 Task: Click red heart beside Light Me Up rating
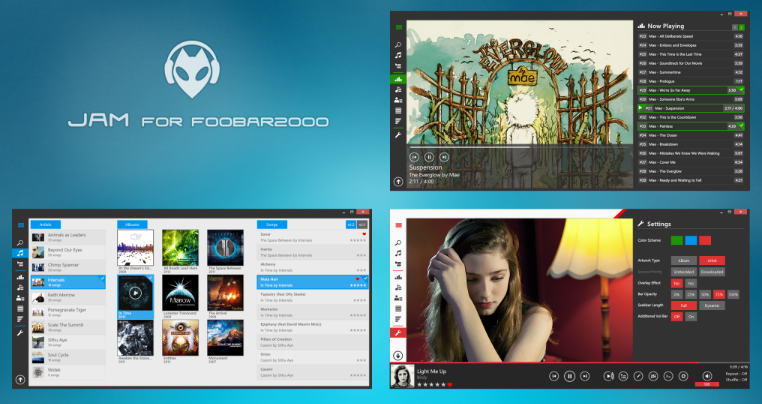coord(450,385)
